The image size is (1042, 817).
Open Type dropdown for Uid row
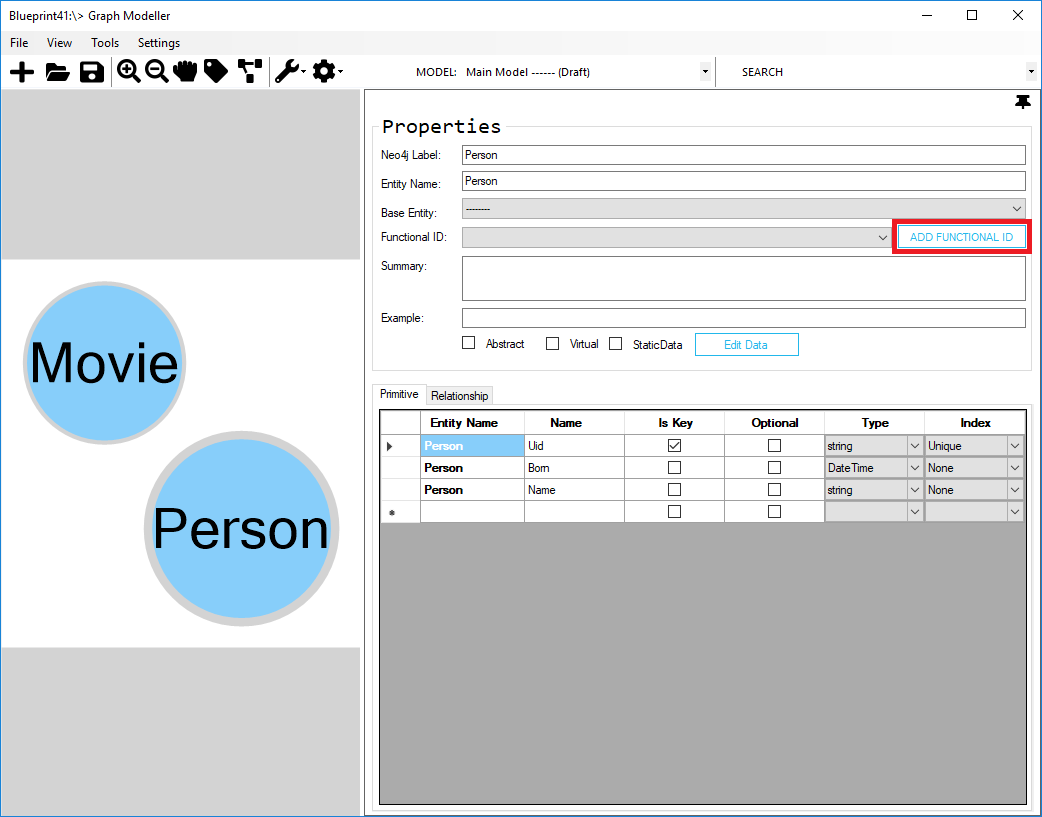914,445
